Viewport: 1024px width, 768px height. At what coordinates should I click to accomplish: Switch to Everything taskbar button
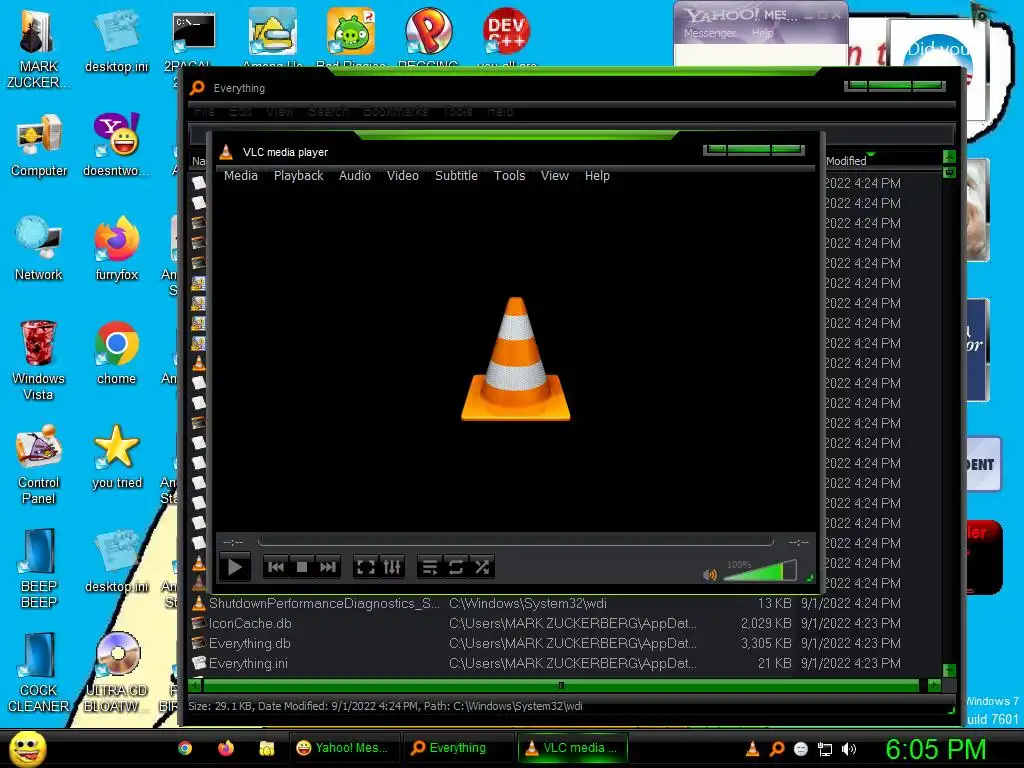[457, 748]
